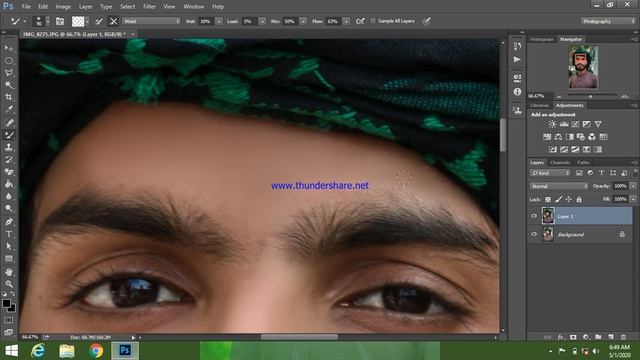The height and width of the screenshot is (360, 640).
Task: Select the foreground color swatch
Action: pos(6,303)
